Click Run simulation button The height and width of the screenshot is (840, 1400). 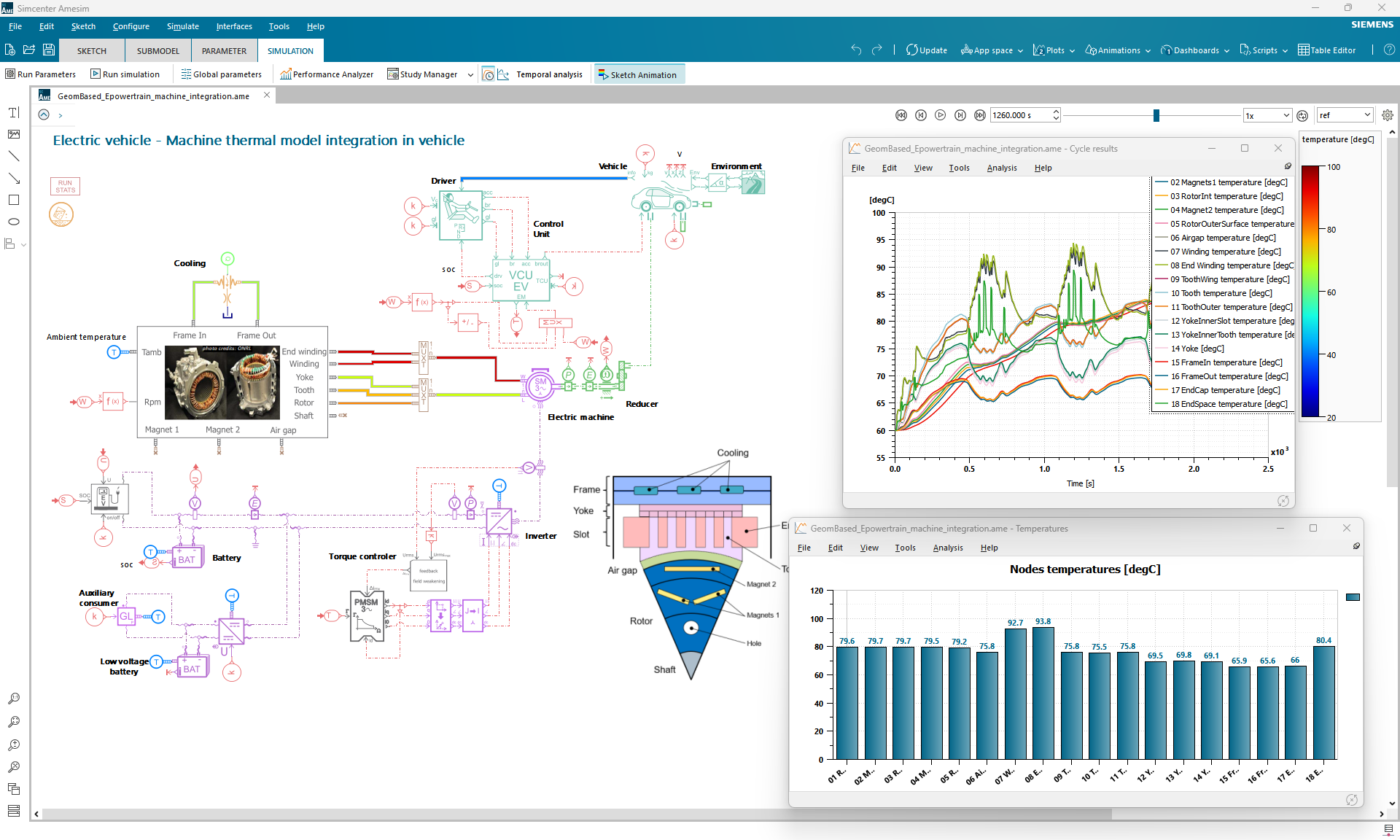(x=125, y=74)
